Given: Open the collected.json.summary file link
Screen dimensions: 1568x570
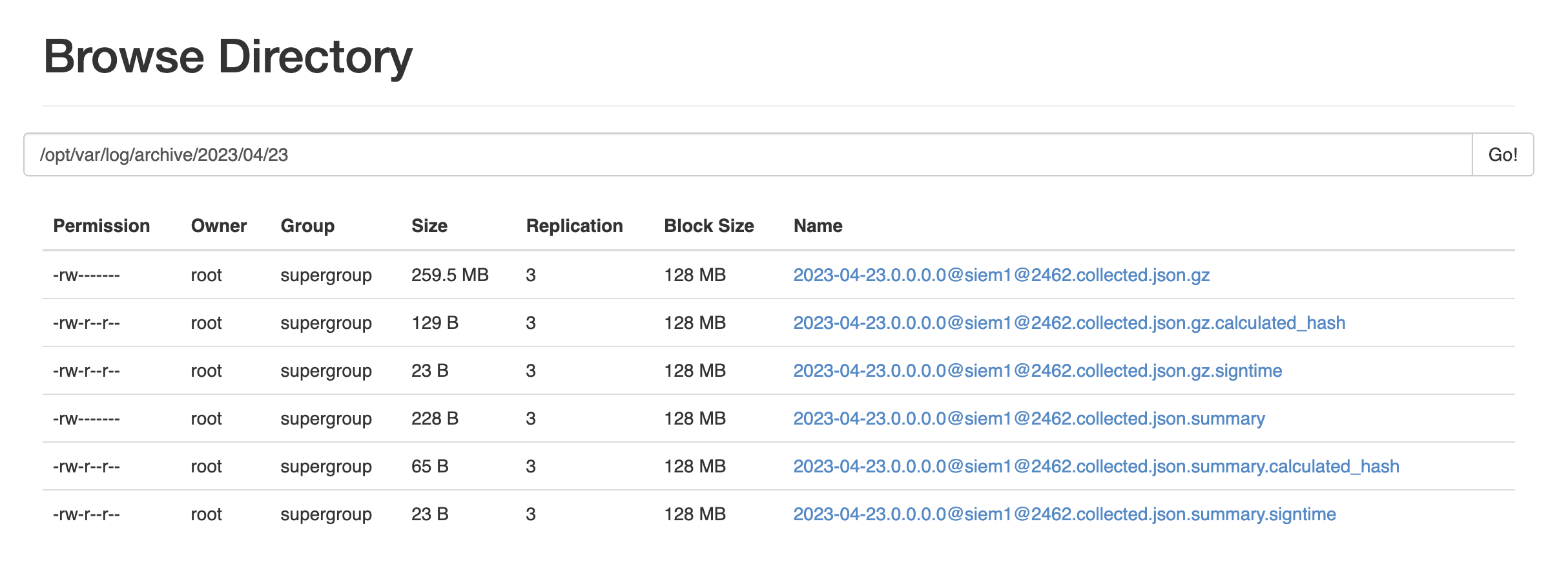Looking at the screenshot, I should [1029, 418].
